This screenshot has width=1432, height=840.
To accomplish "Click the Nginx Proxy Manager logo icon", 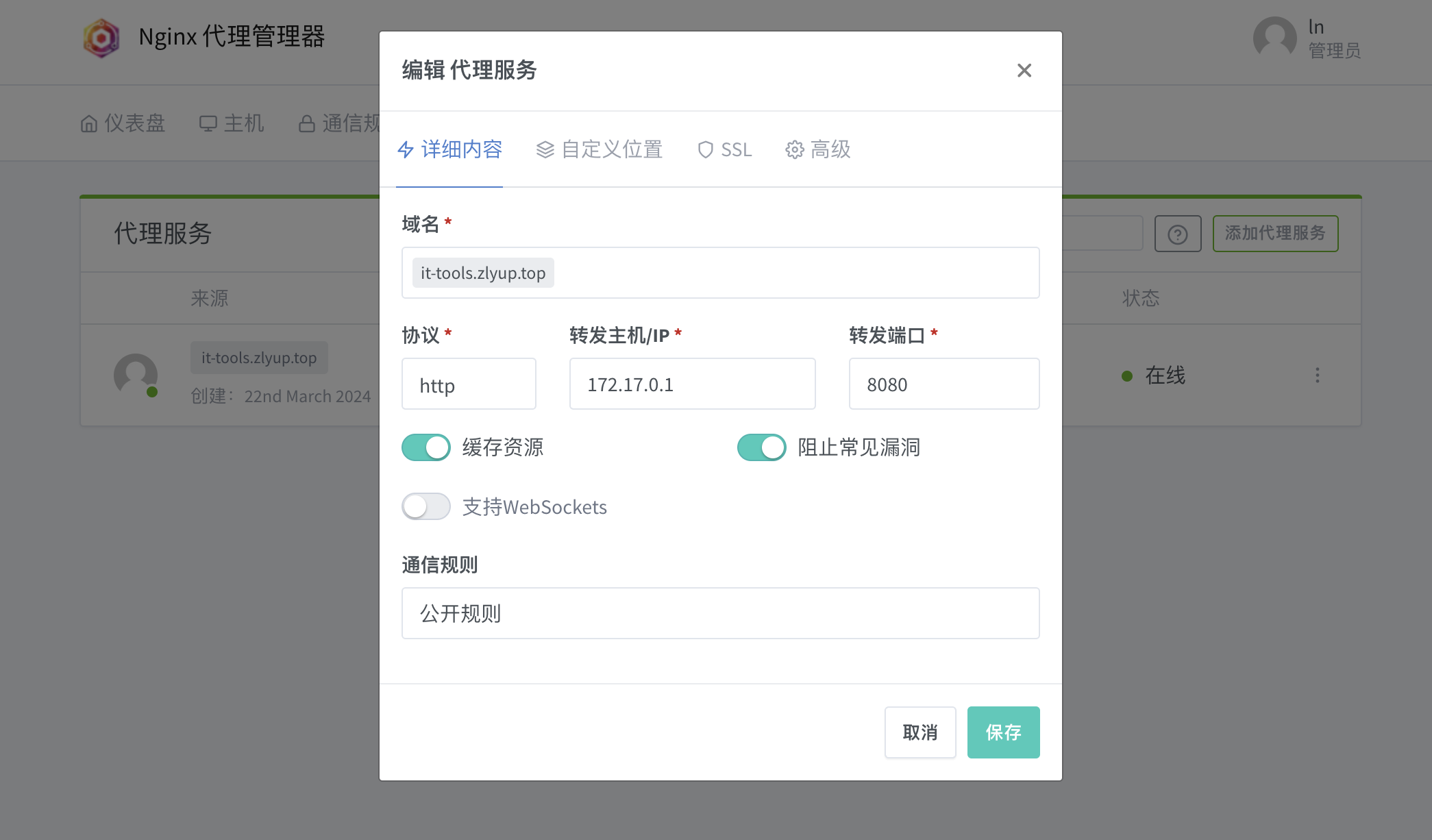I will (x=101, y=37).
